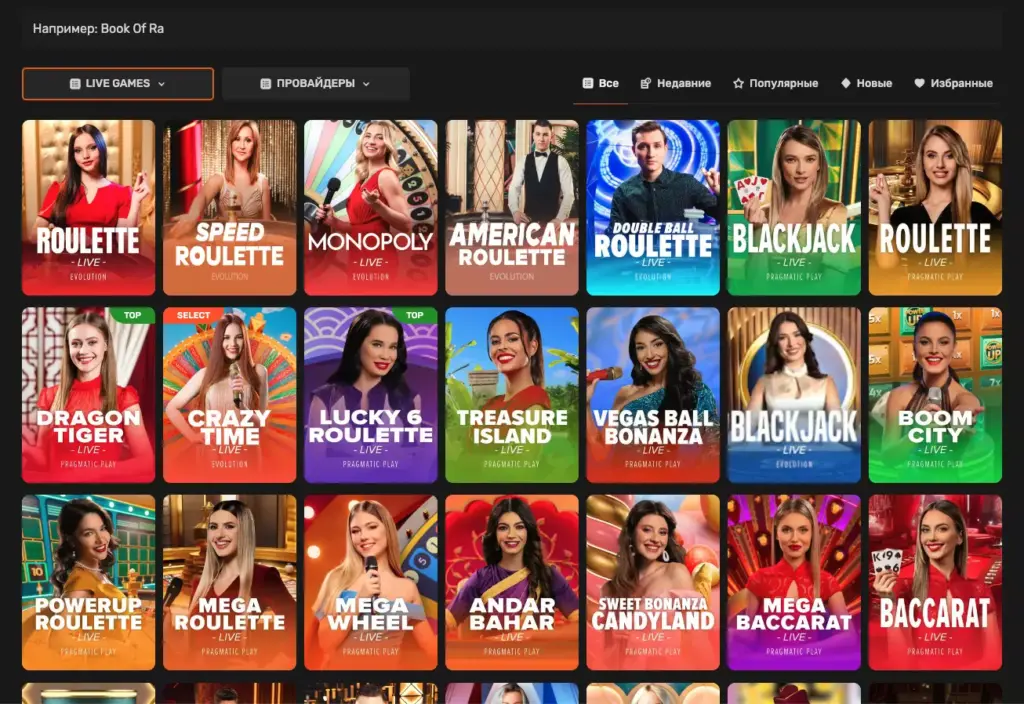This screenshot has height=704, width=1024.
Task: Open the Mega Wheel live game
Action: point(370,582)
